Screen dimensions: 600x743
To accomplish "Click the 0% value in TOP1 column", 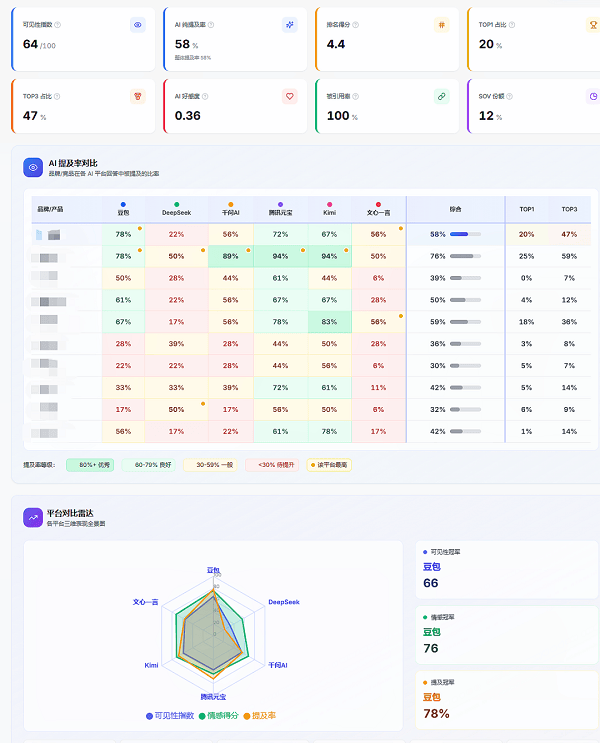I will [527, 278].
